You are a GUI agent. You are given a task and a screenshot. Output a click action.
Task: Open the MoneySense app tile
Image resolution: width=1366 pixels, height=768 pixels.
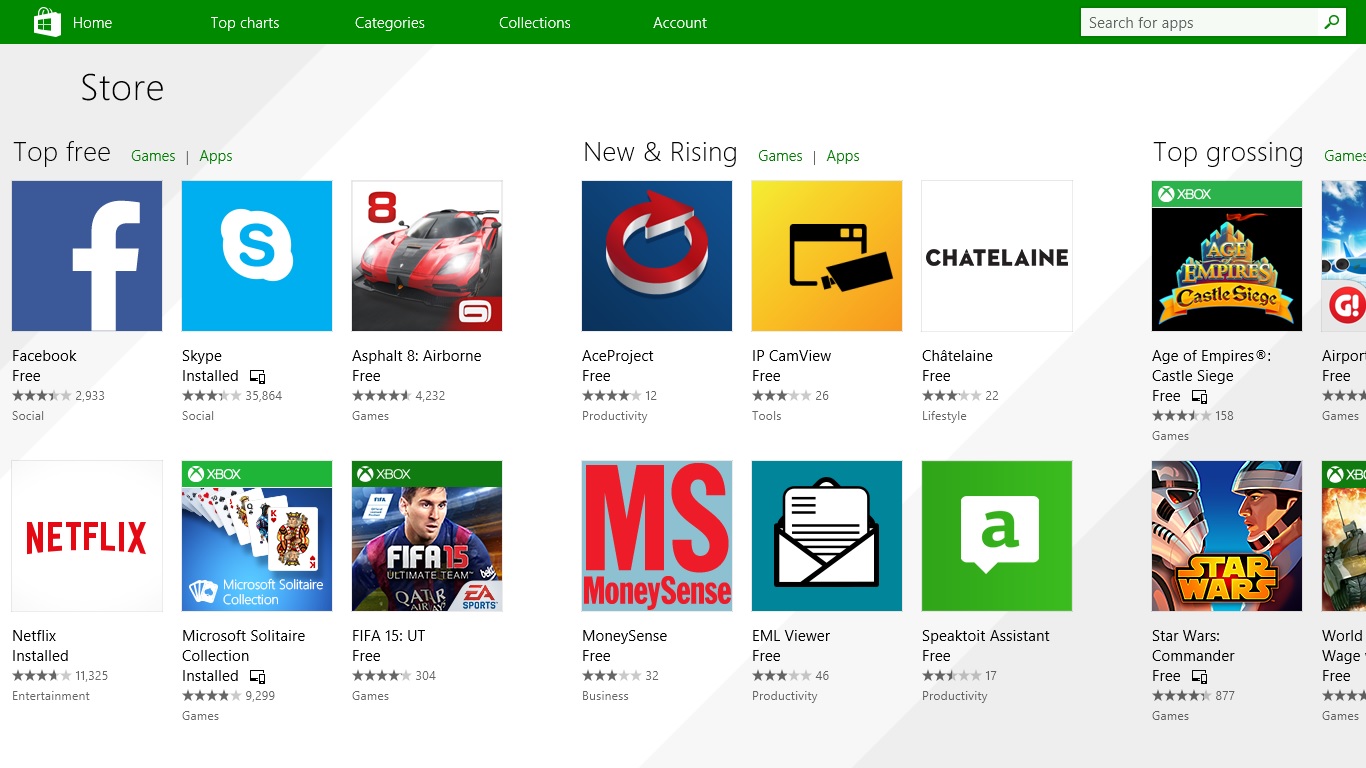point(657,536)
